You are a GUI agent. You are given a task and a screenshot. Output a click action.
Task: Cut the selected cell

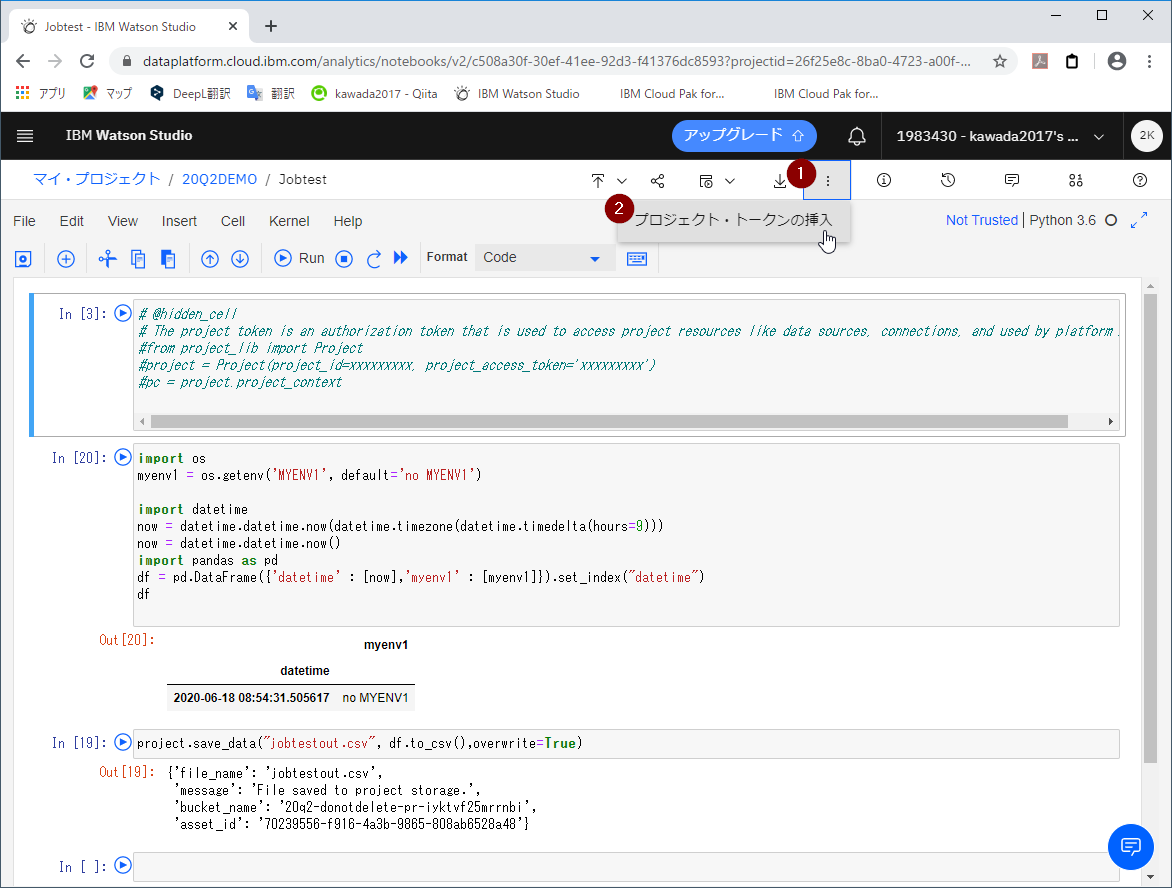(x=108, y=259)
